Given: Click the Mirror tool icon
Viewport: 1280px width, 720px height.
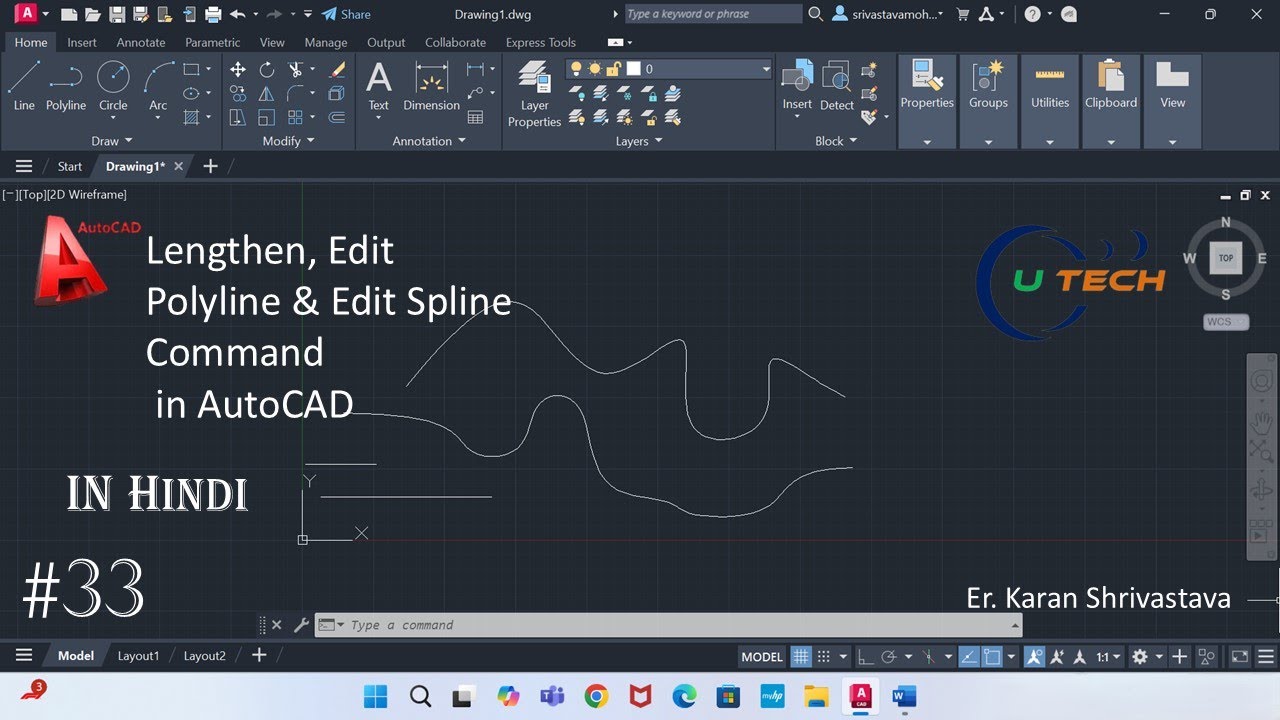Looking at the screenshot, I should (267, 94).
